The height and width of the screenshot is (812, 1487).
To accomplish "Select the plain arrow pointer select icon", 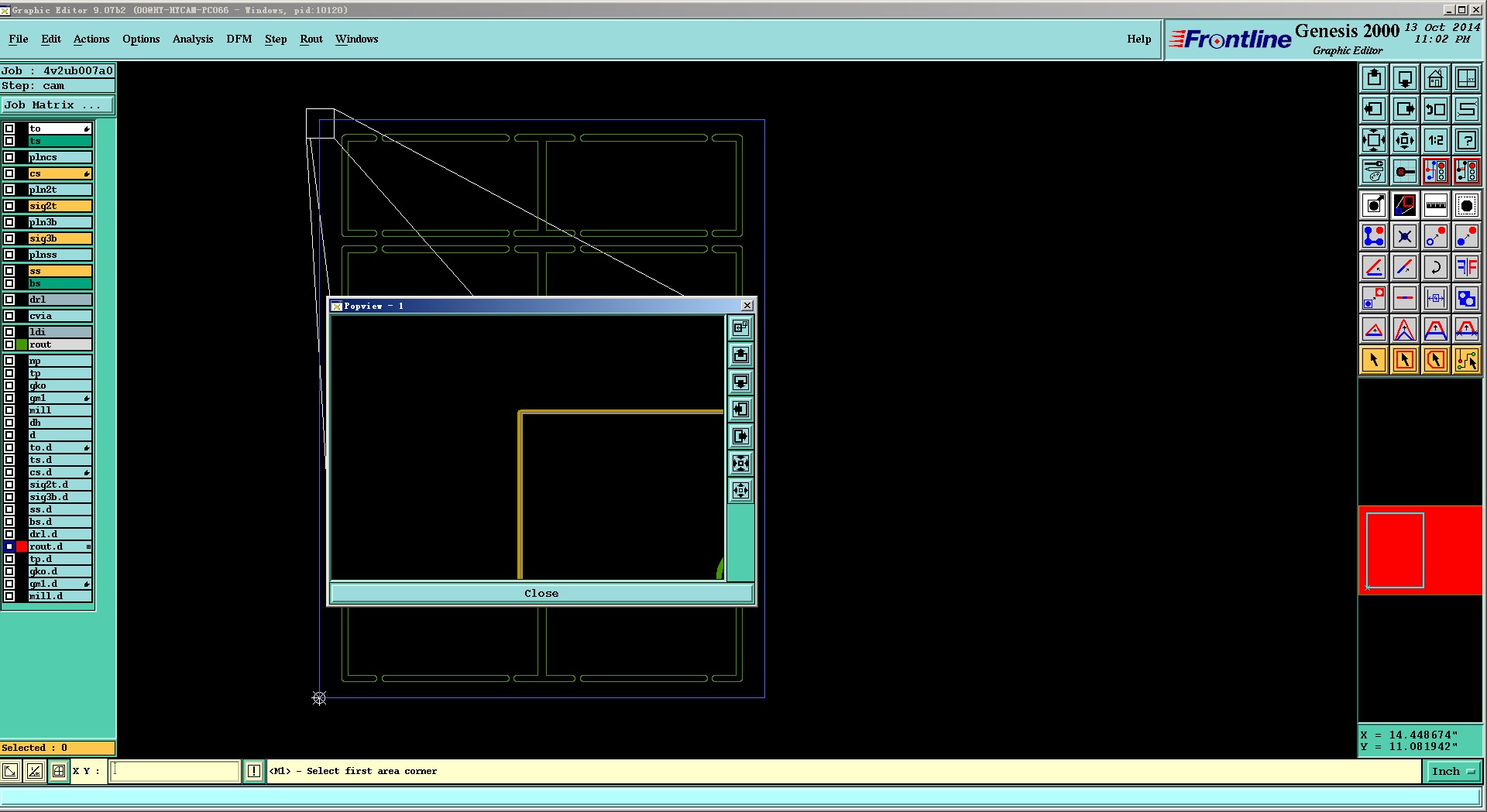I will (x=1374, y=360).
